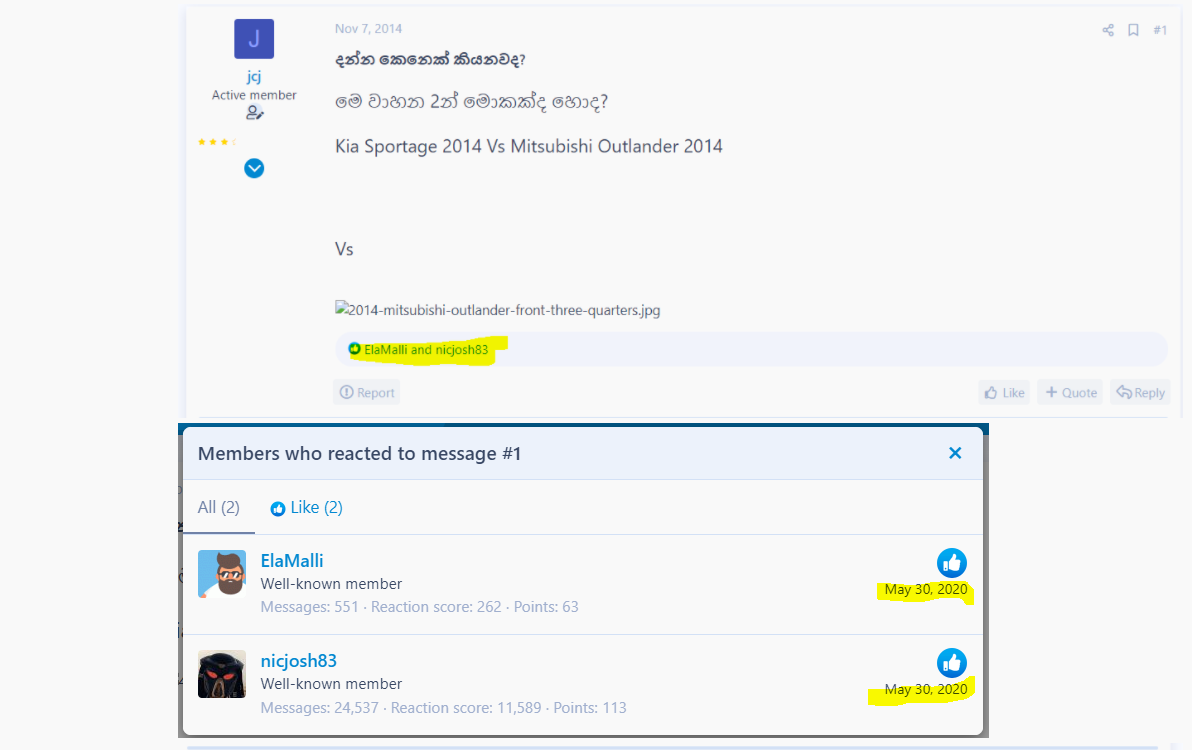Like post #1
This screenshot has height=750, width=1192.
coord(1004,392)
